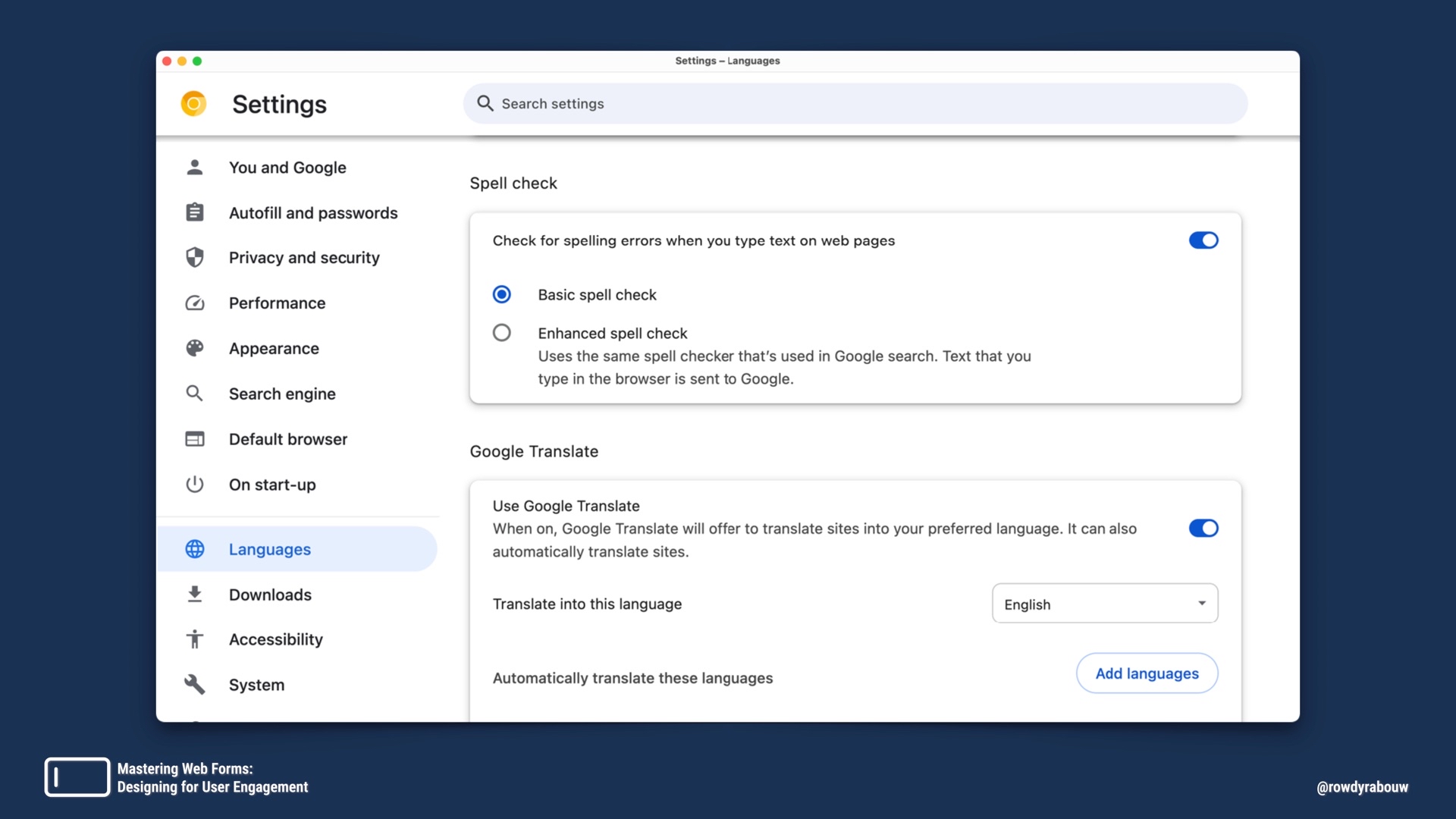Click the person icon beside You and Google
1456x819 pixels.
195,168
